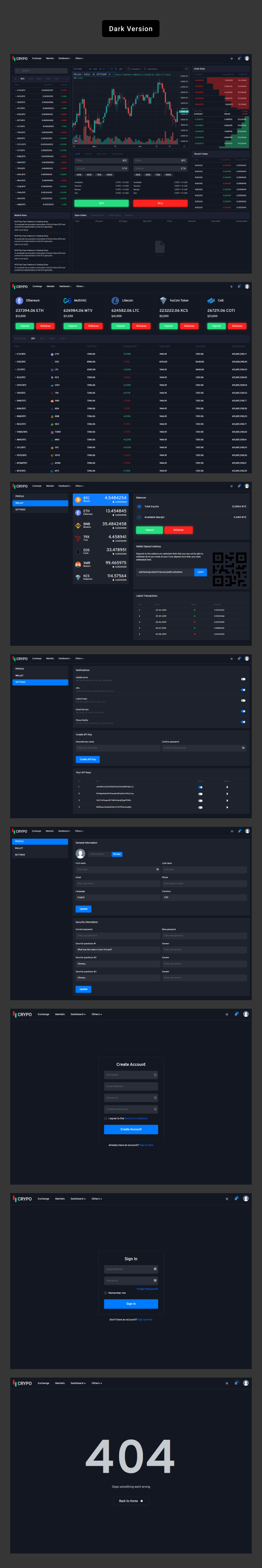The width and height of the screenshot is (262, 1568).
Task: Click the MultiVAC coin icon in Markets card
Action: (x=67, y=301)
